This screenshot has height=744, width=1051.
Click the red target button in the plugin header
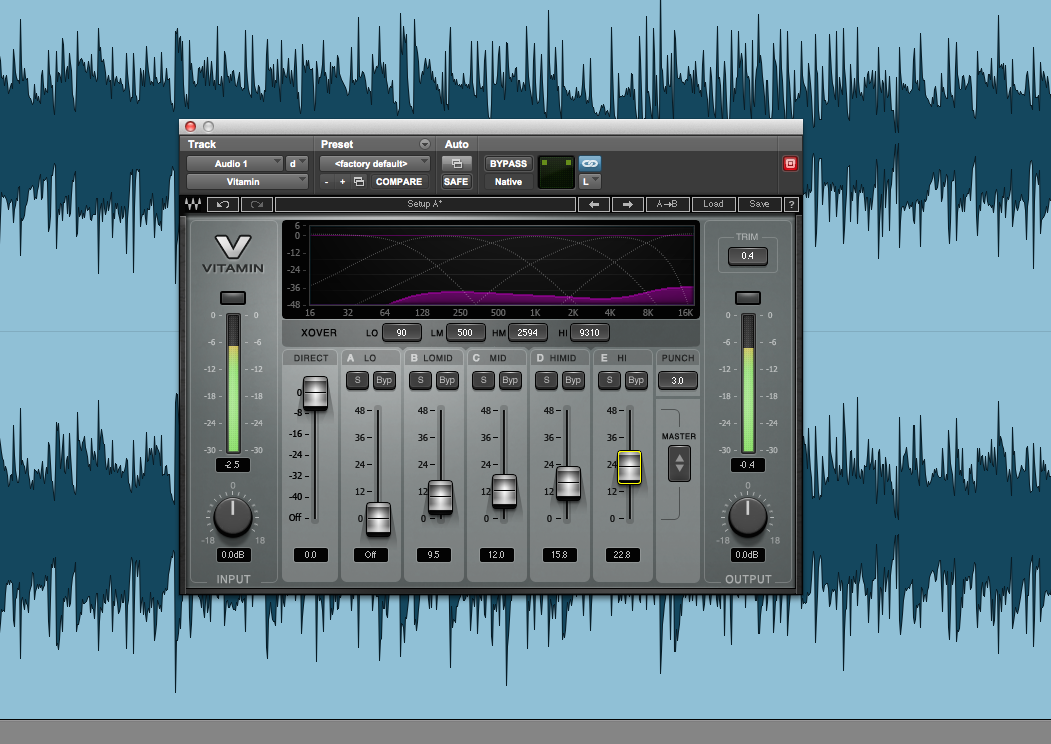[x=790, y=164]
